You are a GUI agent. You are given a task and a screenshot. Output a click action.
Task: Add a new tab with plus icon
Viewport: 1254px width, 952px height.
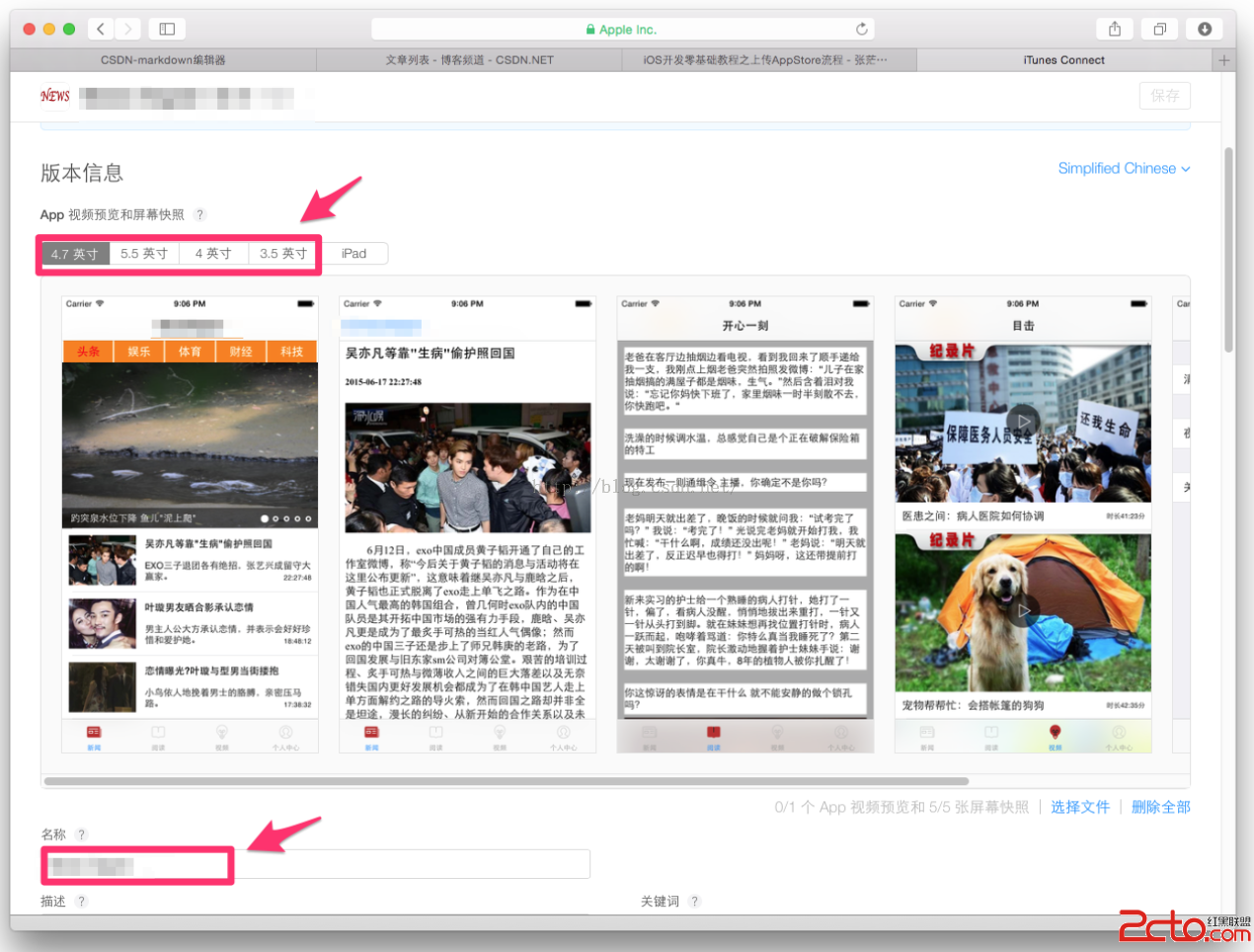pyautogui.click(x=1223, y=60)
